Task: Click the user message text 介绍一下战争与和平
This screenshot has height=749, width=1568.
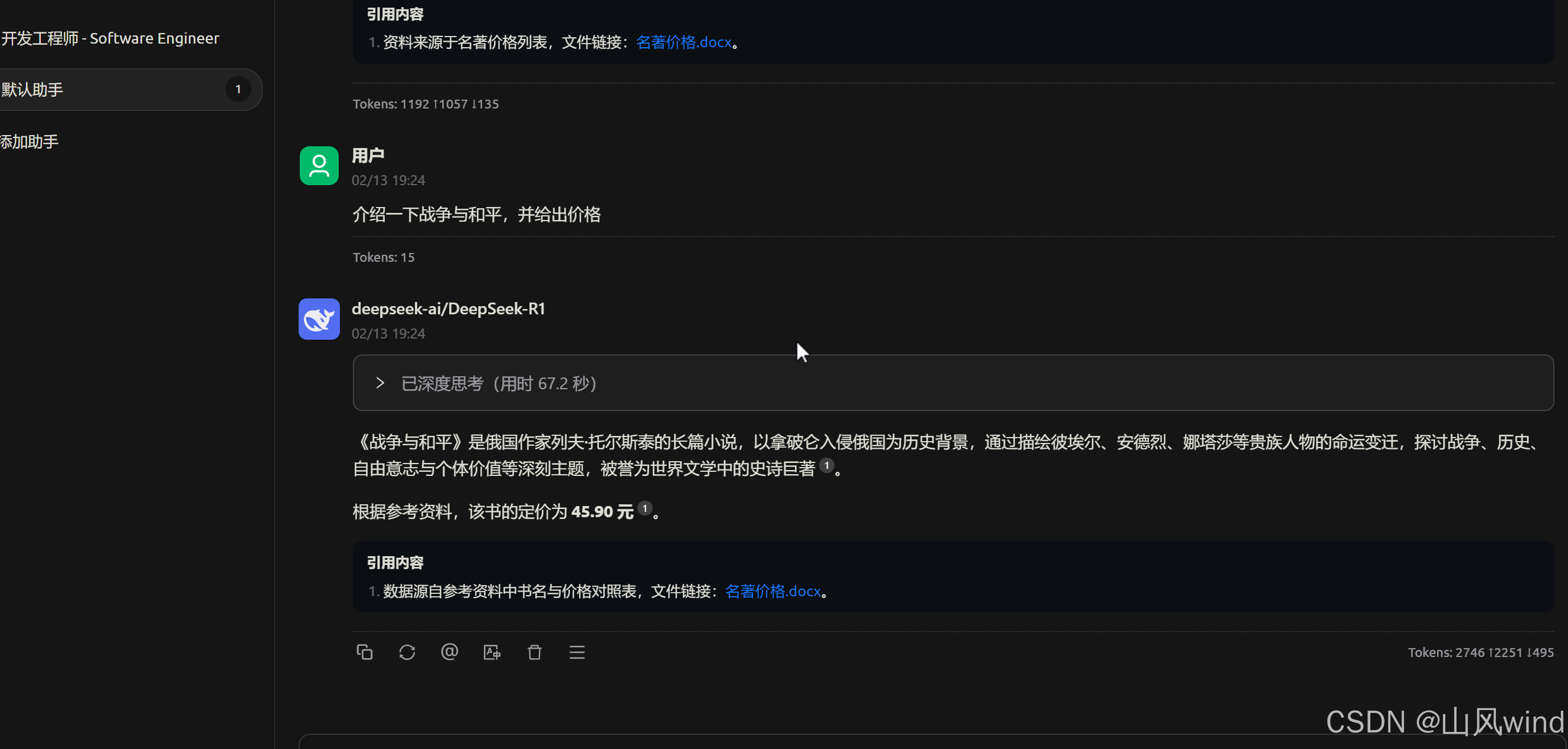Action: tap(477, 215)
